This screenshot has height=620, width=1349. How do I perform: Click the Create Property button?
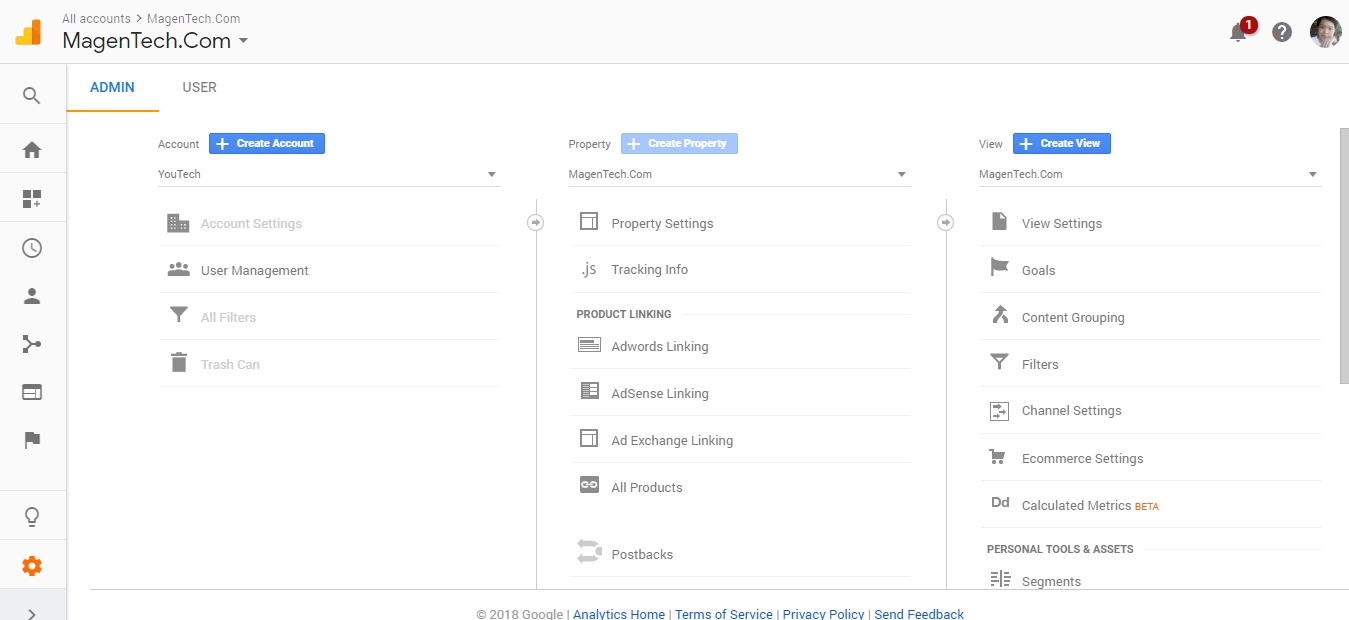[x=679, y=144]
